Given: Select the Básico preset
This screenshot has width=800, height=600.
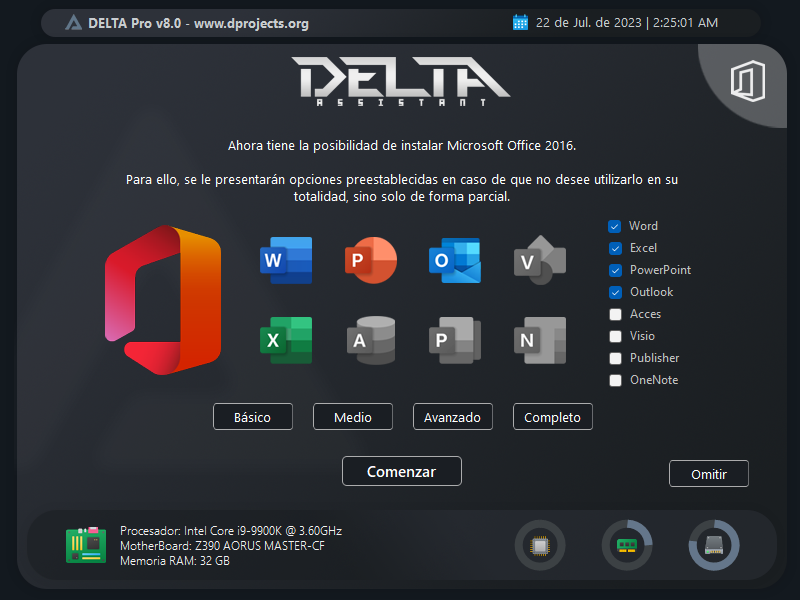Looking at the screenshot, I should click(x=253, y=417).
